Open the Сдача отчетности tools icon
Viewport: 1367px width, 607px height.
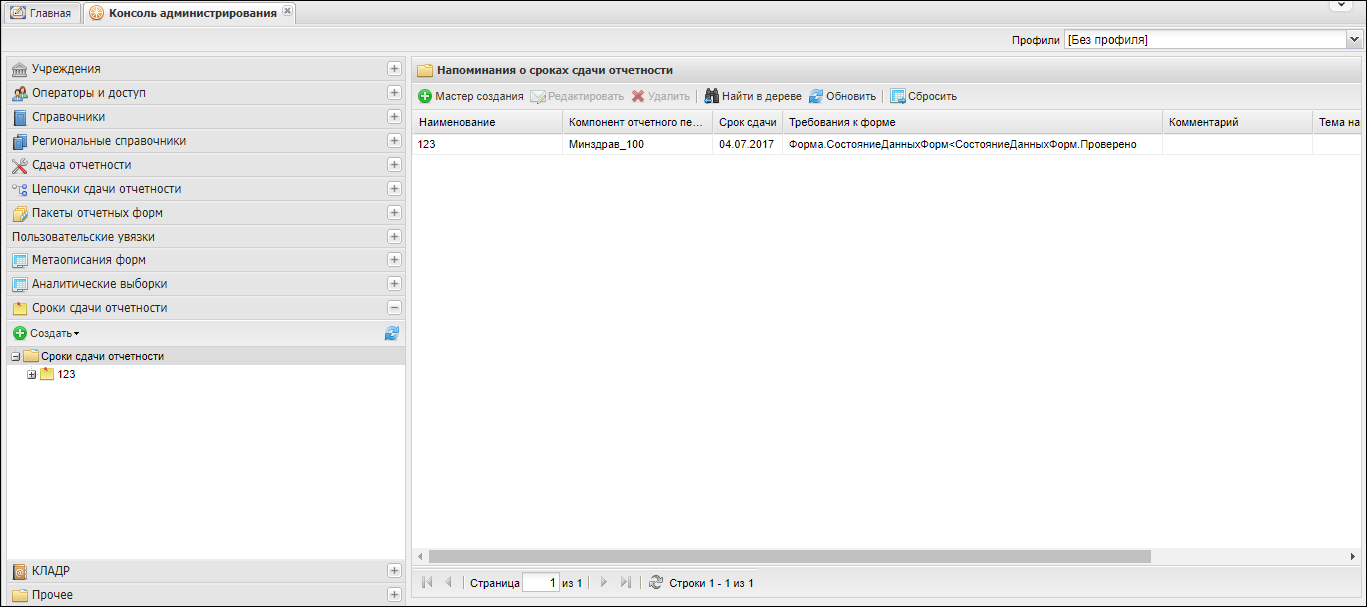pos(19,165)
